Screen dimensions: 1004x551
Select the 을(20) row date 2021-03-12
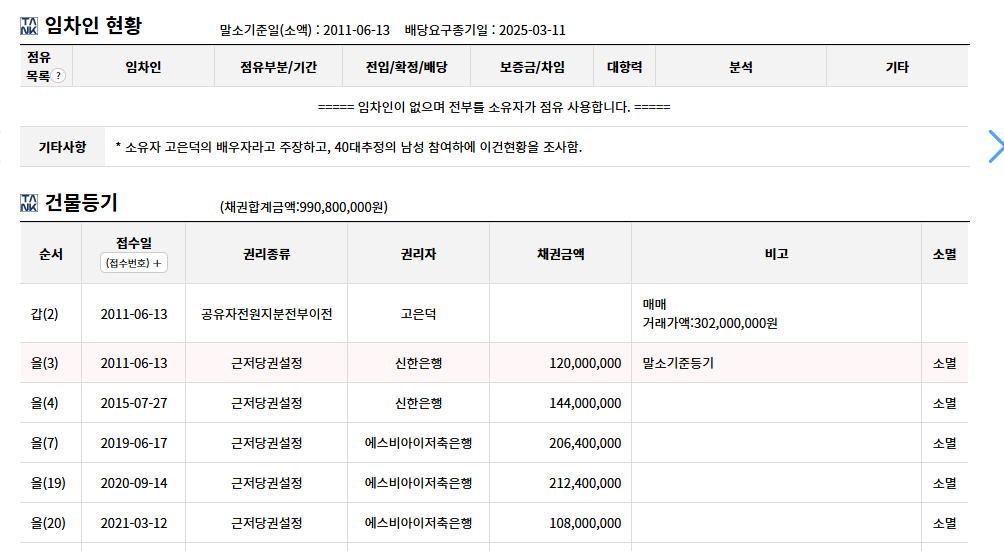coord(134,523)
